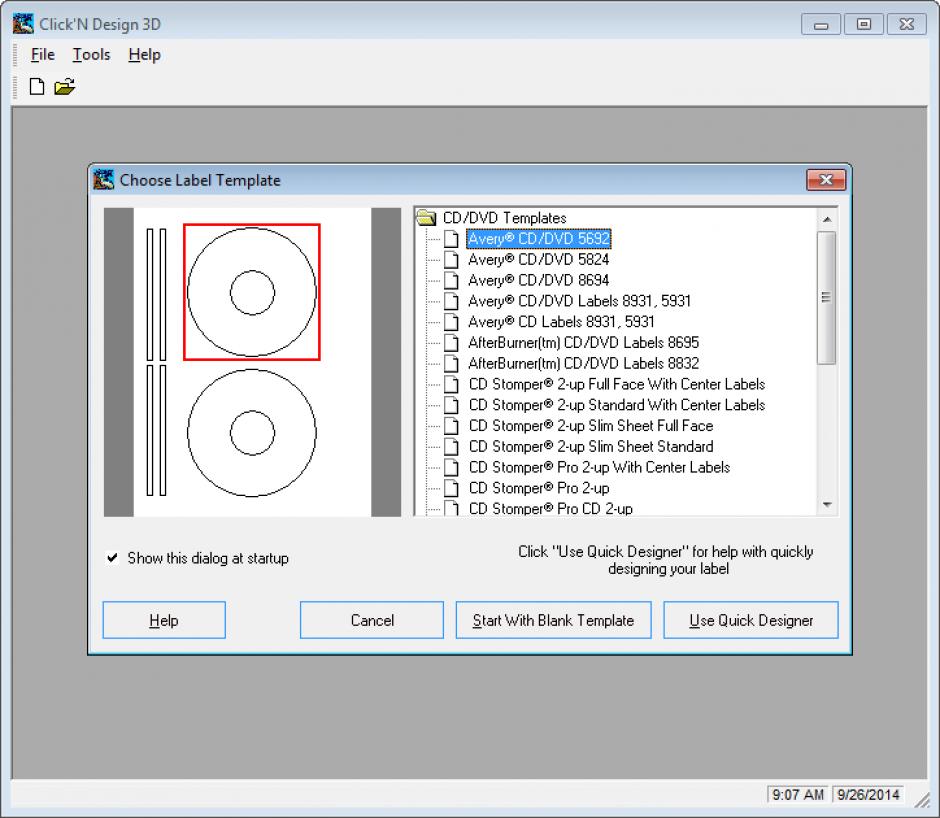
Task: Click the Choose Label Template dialog icon
Action: (x=104, y=179)
